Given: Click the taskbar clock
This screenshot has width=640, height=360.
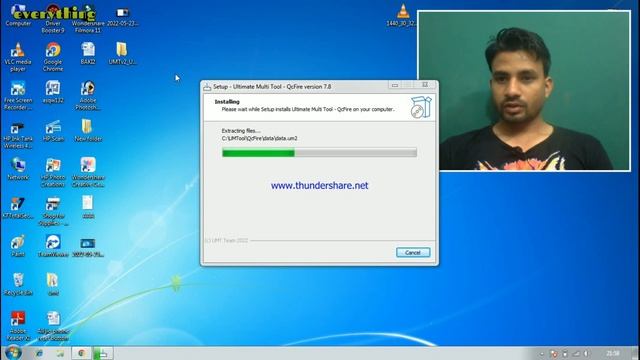Looking at the screenshot, I should coord(613,353).
